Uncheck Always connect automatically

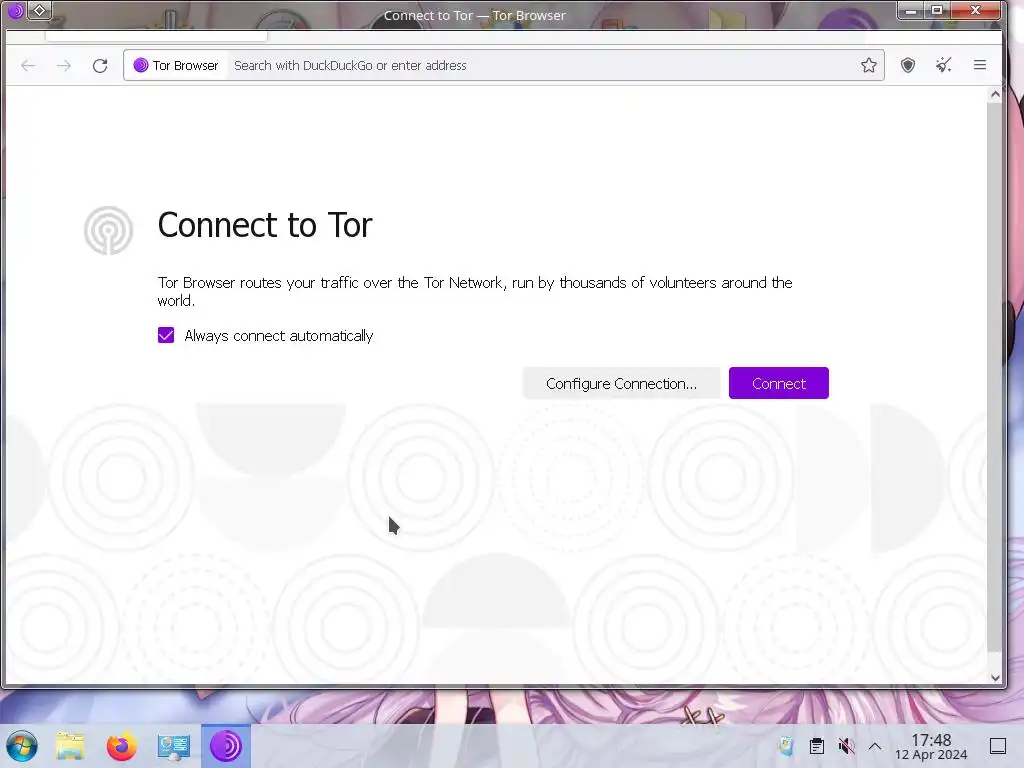pos(166,336)
